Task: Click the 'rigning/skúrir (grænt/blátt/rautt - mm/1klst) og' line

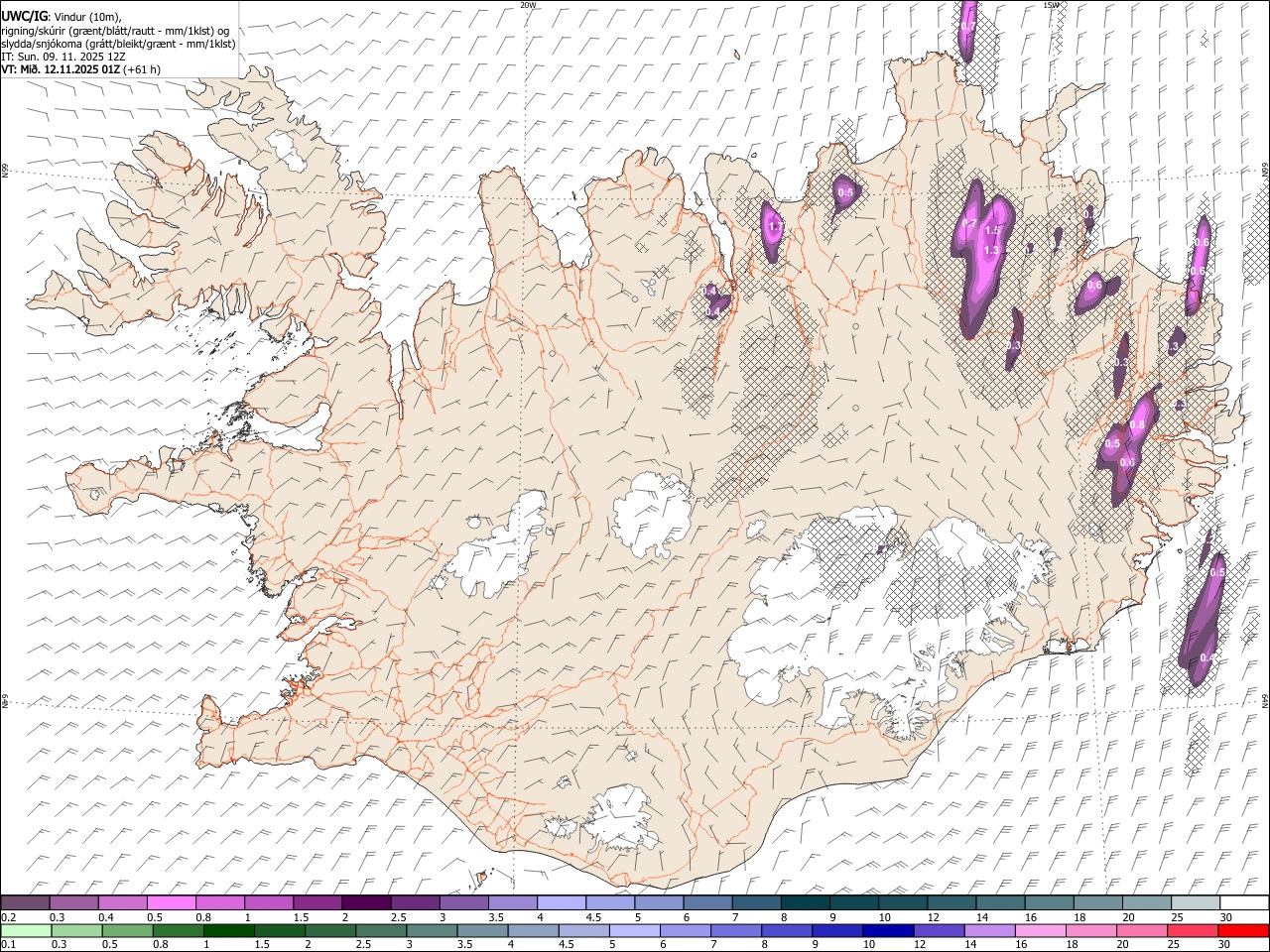Action: [115, 30]
